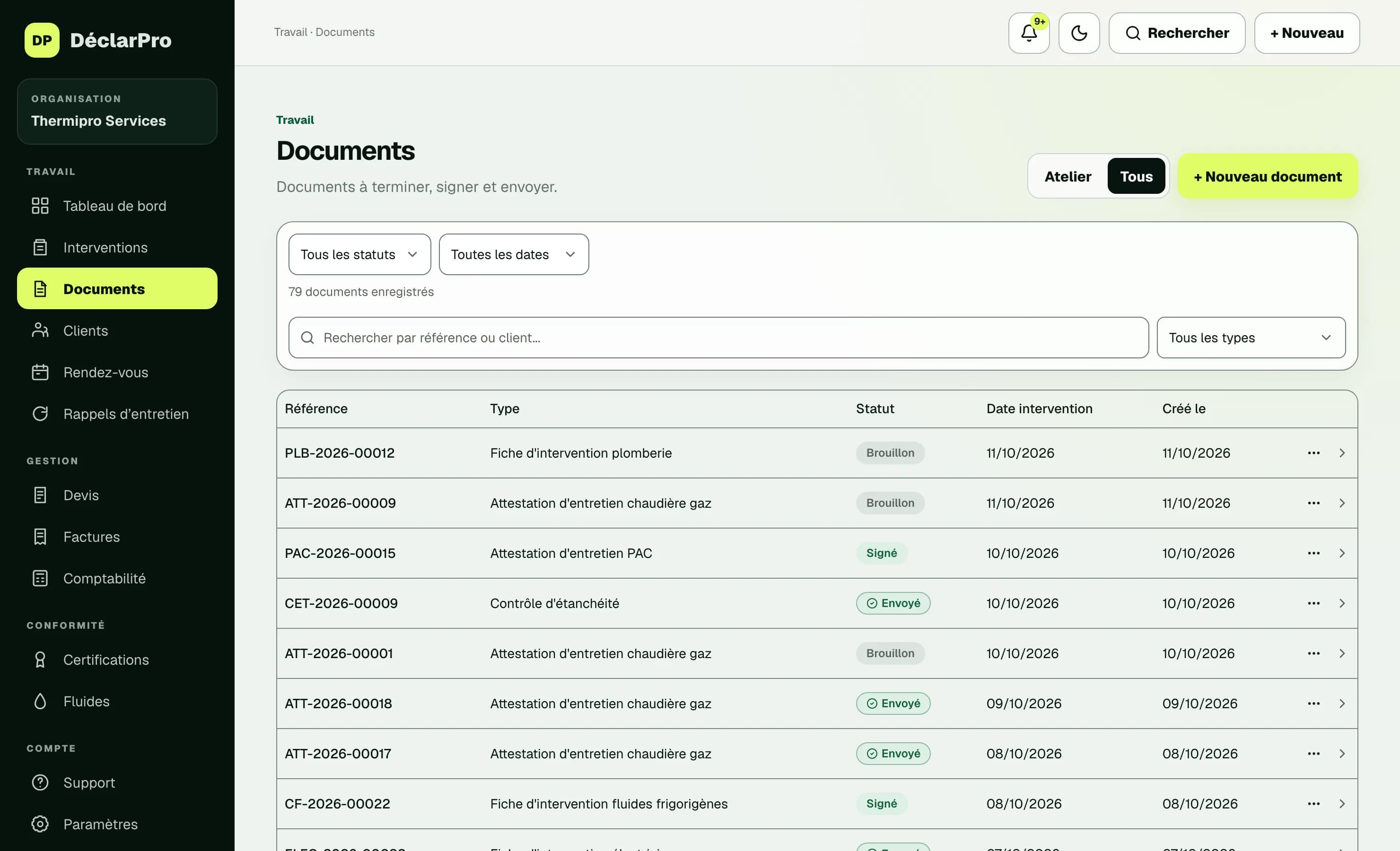Open the Tous les types dropdown
1400x851 pixels.
1251,338
